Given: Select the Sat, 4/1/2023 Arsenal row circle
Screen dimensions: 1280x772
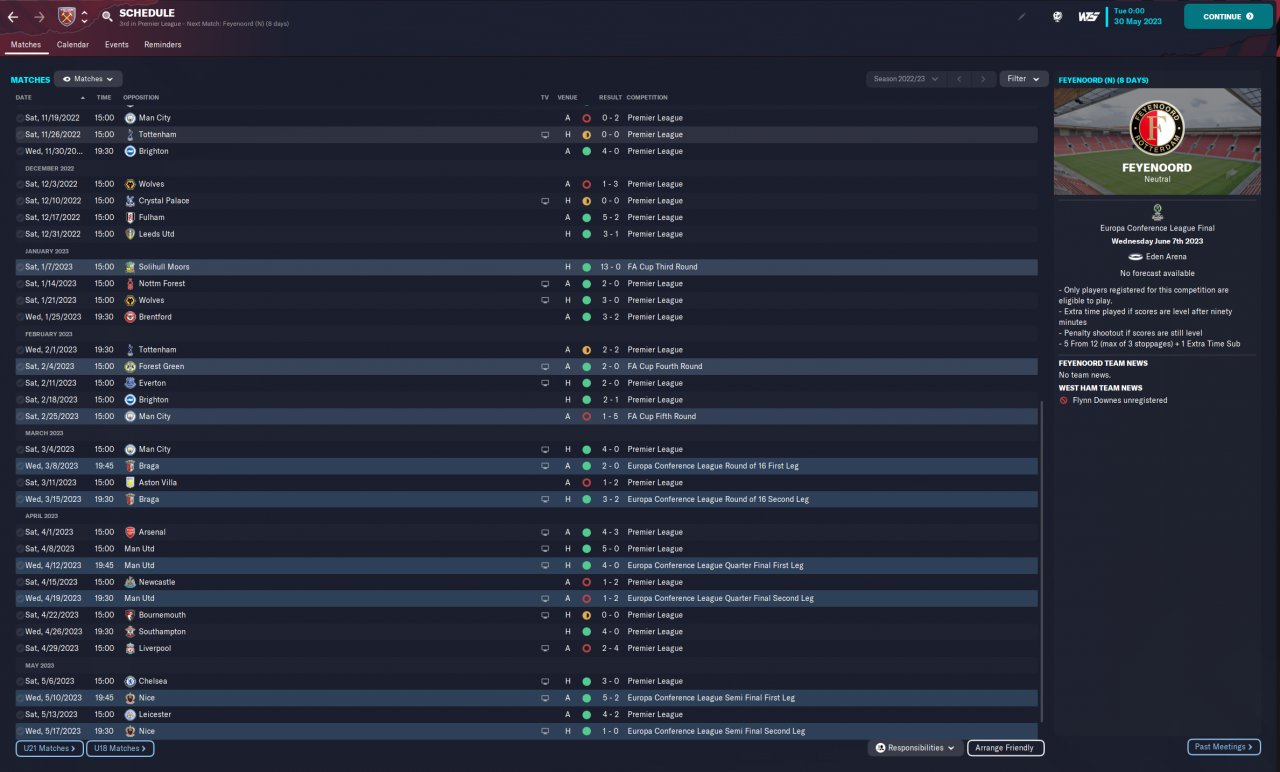Looking at the screenshot, I should coord(20,532).
